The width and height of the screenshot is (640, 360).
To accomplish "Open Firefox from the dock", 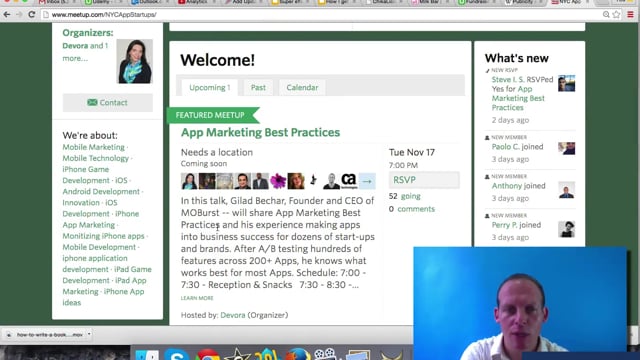I will click(x=298, y=354).
